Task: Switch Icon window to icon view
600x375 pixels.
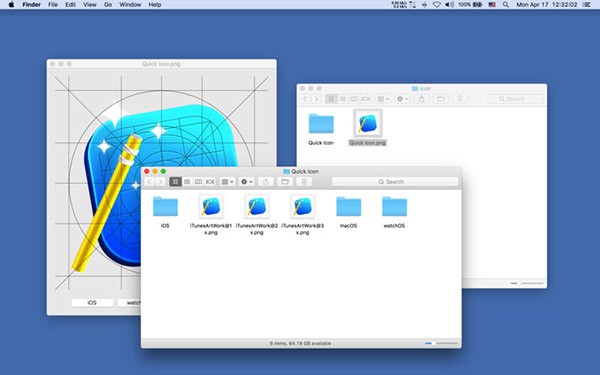Action: 331,99
